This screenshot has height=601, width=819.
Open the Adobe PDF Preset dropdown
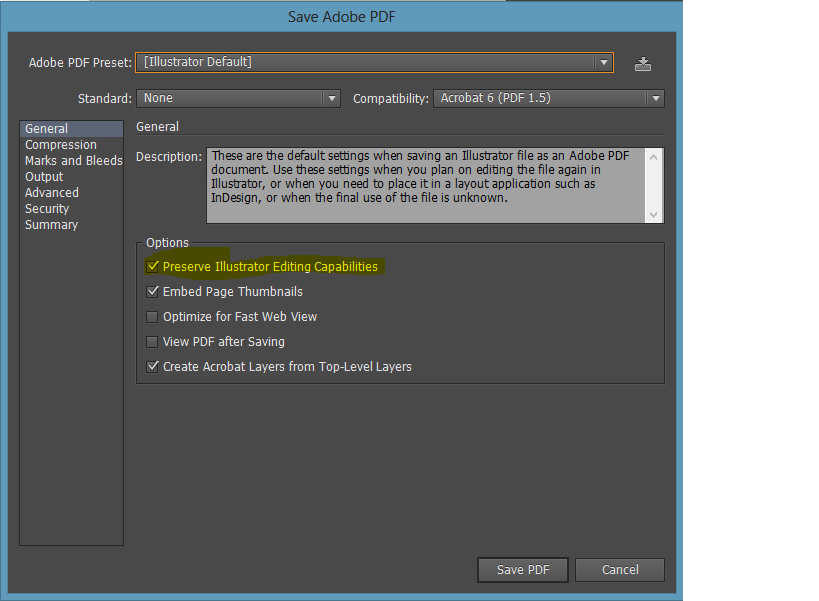375,62
